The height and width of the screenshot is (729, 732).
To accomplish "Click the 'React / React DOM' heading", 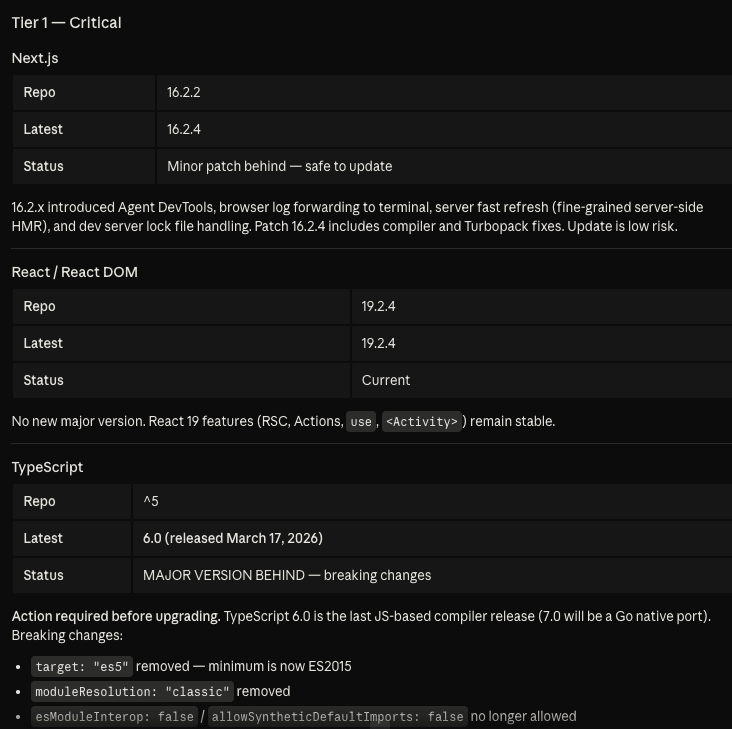I will coord(75,272).
